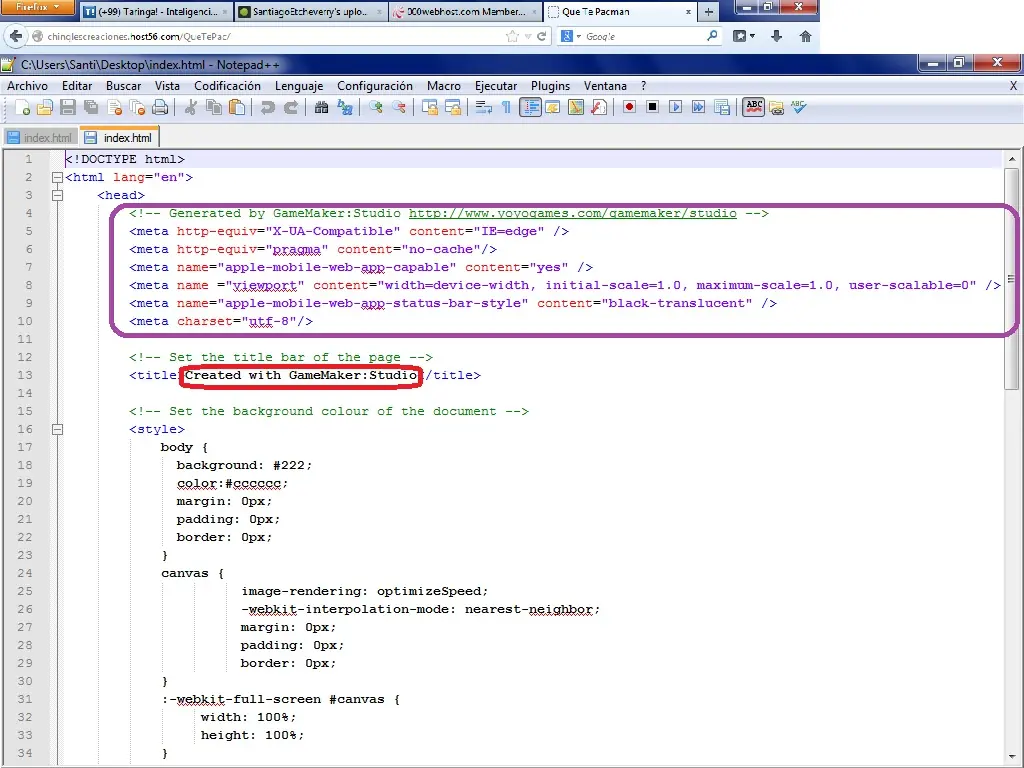Reload the page in Firefox

(x=541, y=37)
